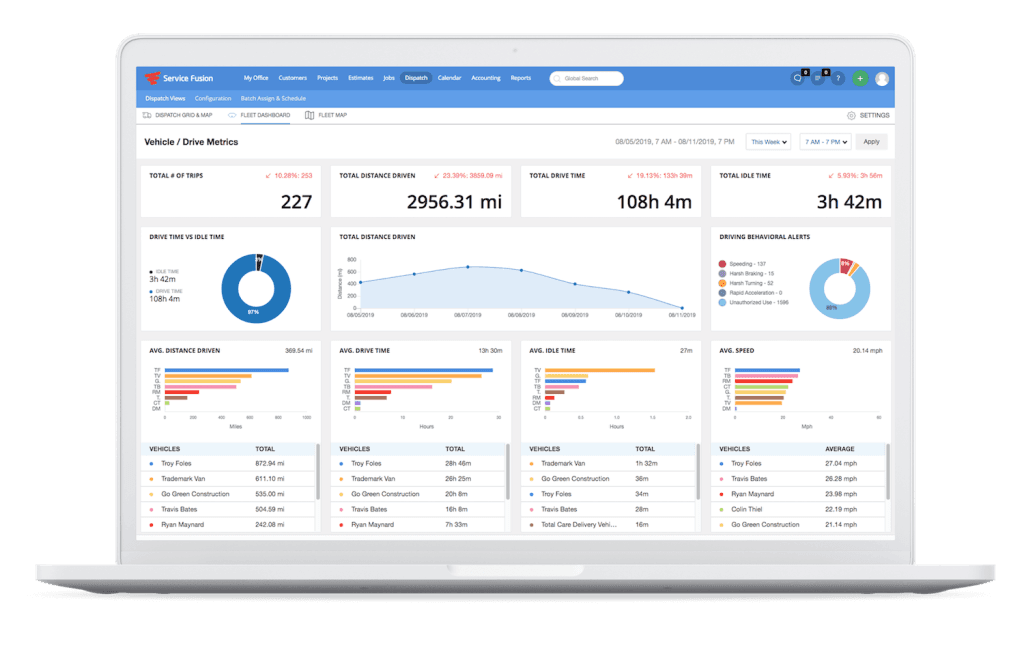Switch to the Fleet Dashboard tab

264,116
